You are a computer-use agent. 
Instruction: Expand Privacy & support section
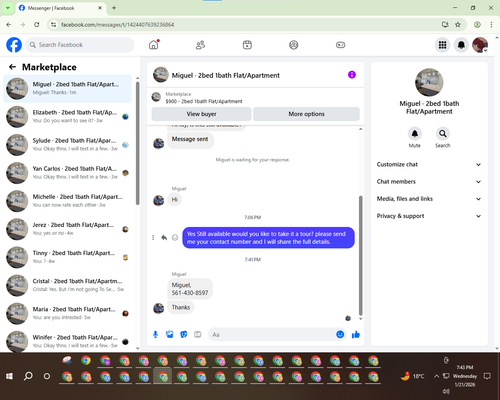(429, 216)
